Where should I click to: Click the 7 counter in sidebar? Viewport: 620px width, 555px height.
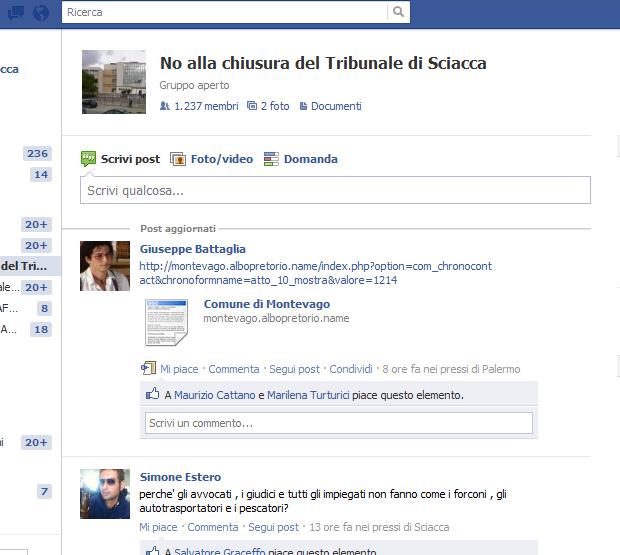44,491
